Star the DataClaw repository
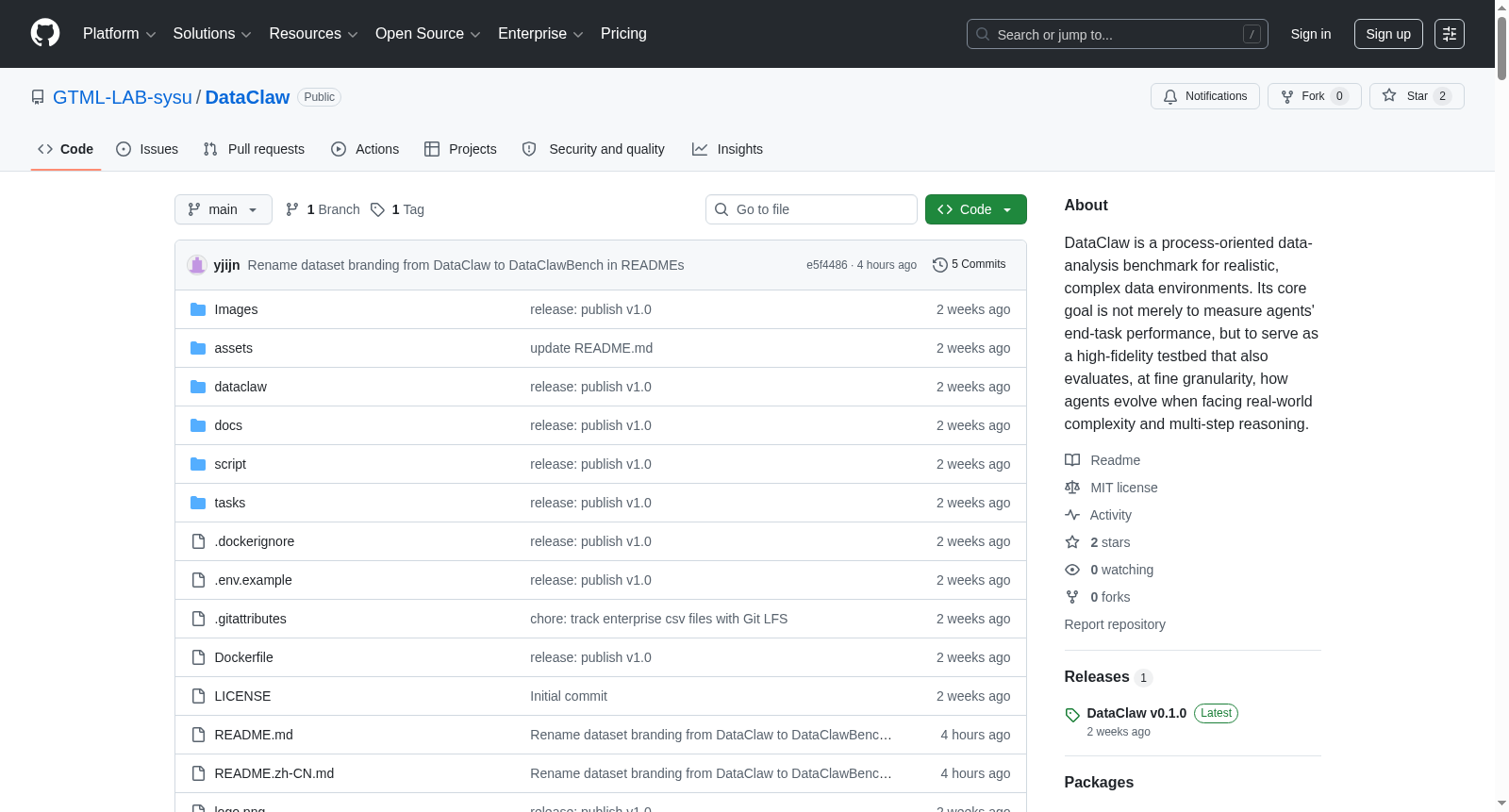Viewport: 1509px width, 812px height. click(1417, 96)
